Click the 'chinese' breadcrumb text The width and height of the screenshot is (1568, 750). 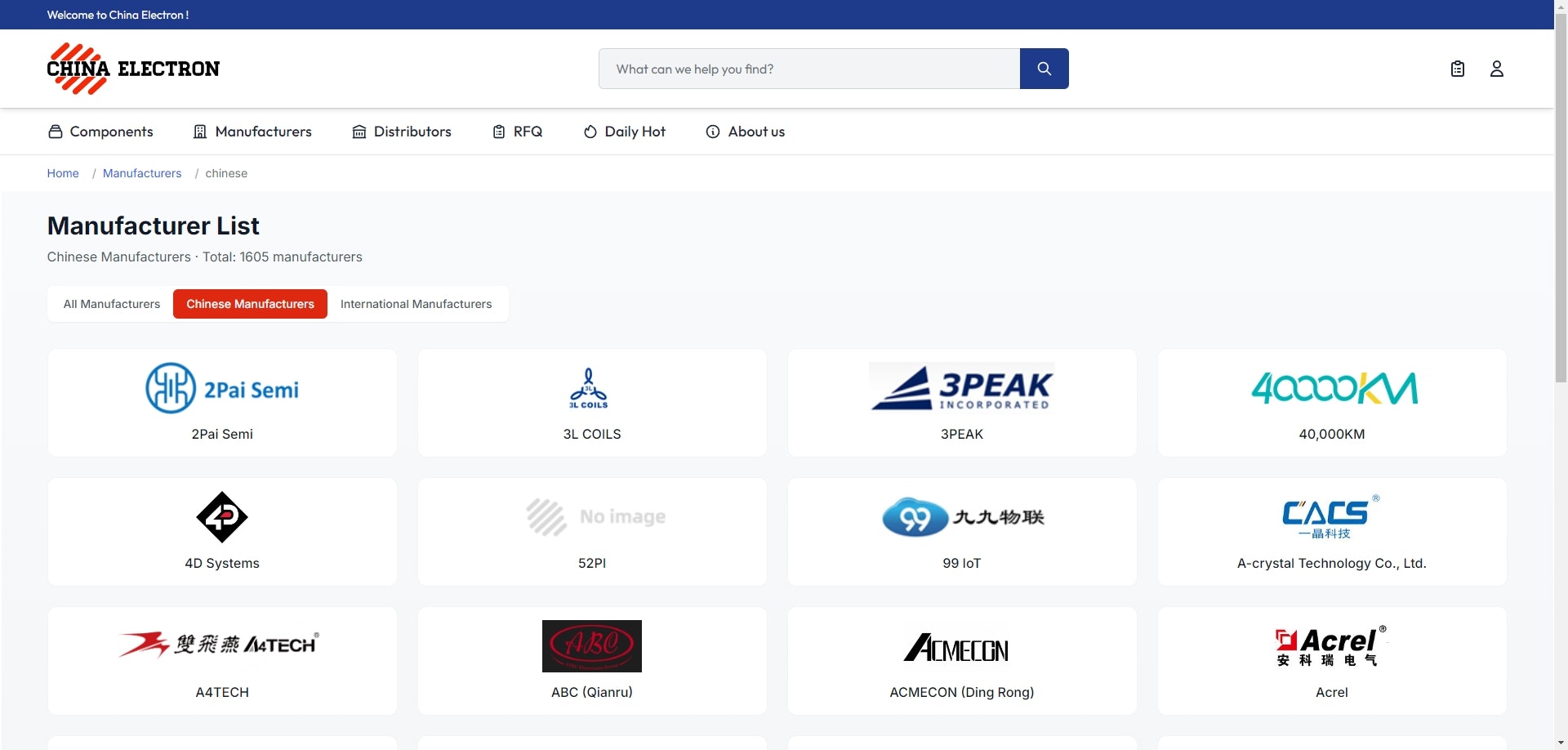coord(226,173)
